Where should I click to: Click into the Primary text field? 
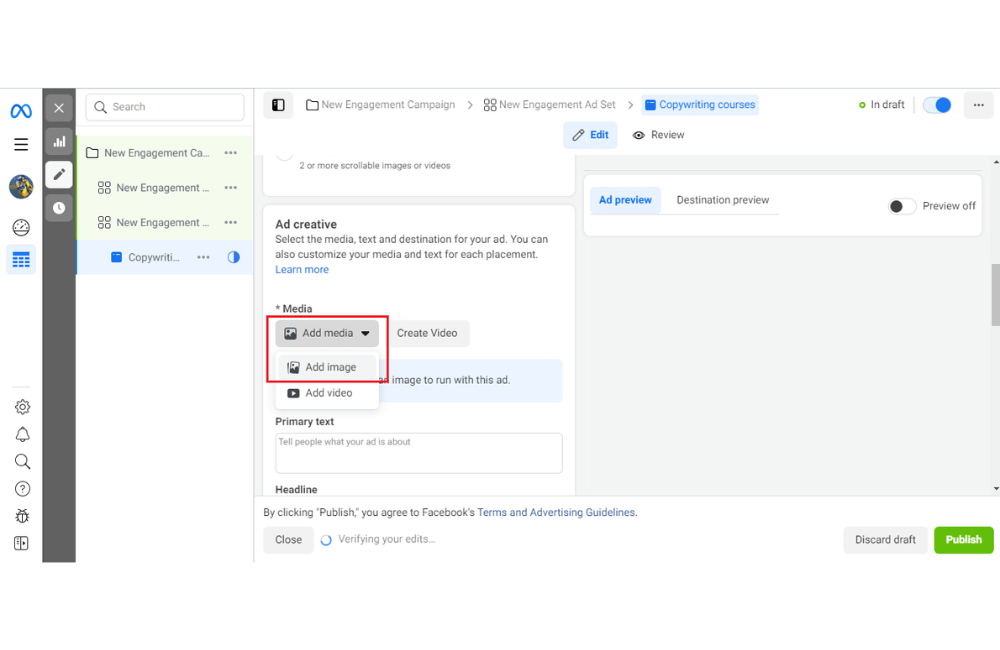418,453
